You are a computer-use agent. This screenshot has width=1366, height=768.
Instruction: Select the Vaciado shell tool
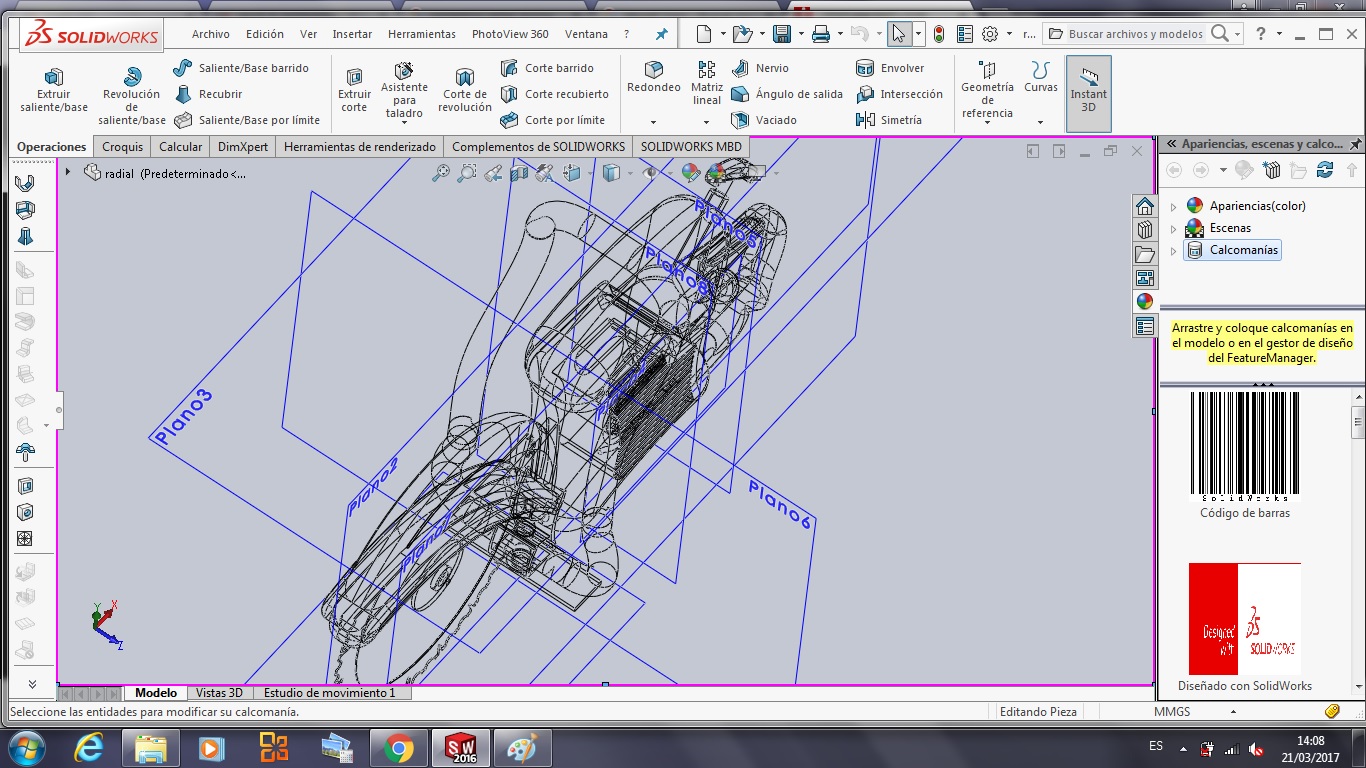(764, 120)
